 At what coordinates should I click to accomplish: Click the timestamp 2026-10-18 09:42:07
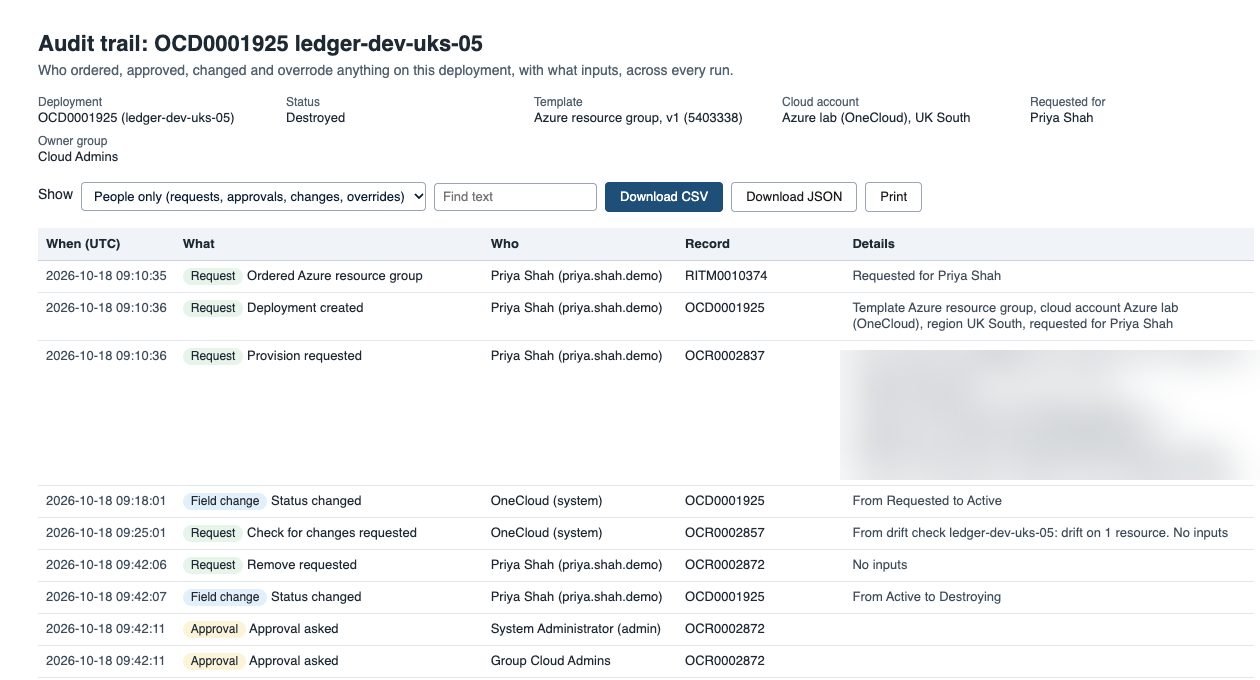pyautogui.click(x=106, y=597)
